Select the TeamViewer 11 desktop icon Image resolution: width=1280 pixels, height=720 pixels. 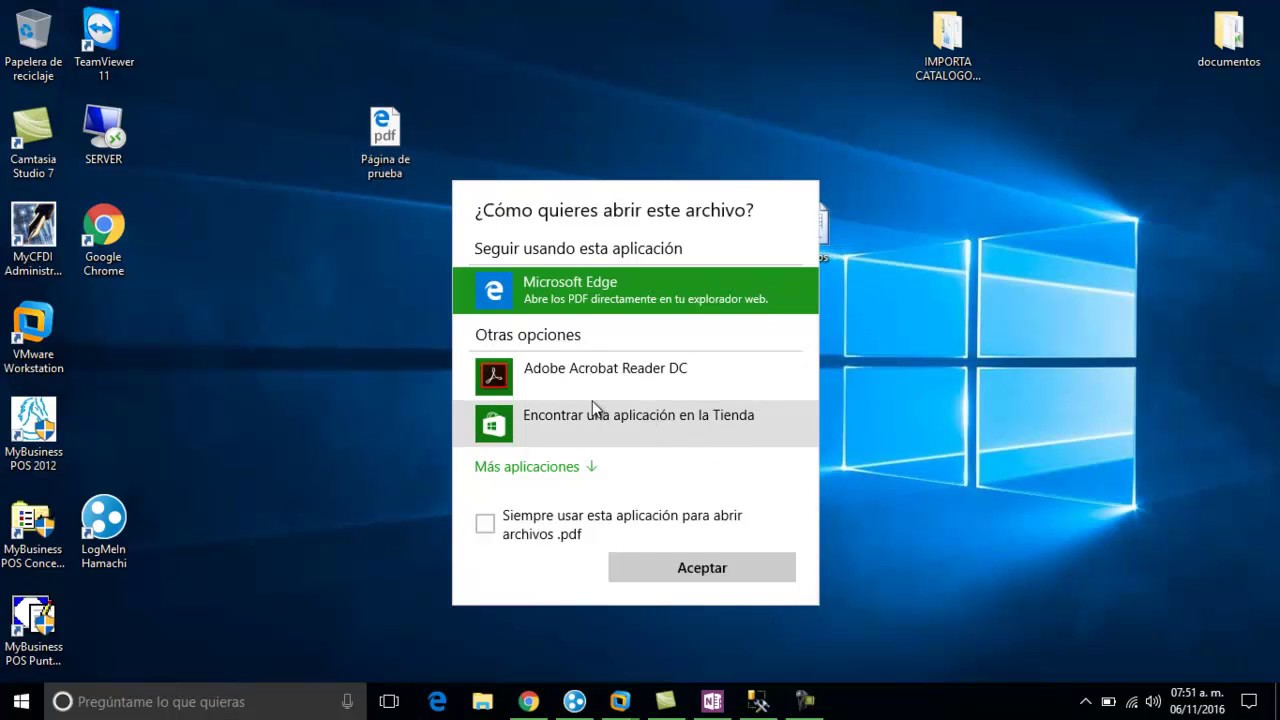coord(103,45)
